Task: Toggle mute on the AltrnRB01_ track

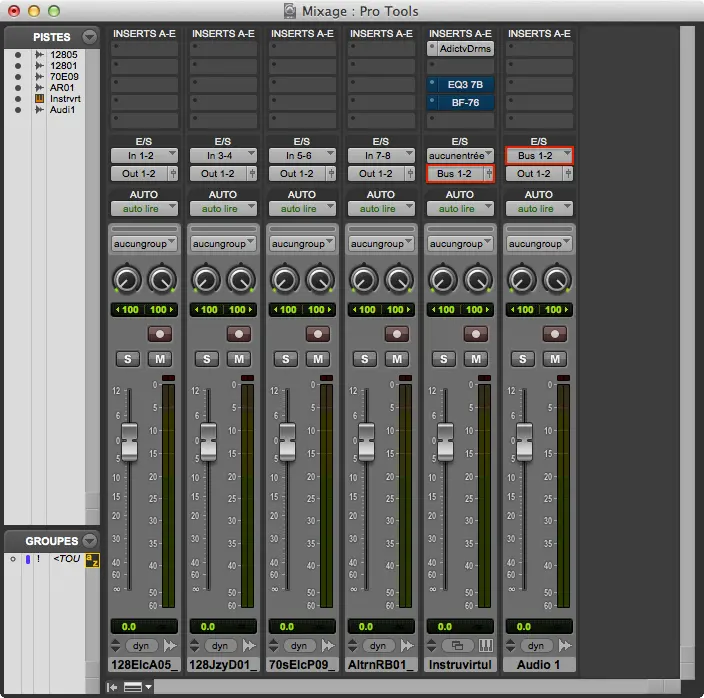Action: pos(397,359)
